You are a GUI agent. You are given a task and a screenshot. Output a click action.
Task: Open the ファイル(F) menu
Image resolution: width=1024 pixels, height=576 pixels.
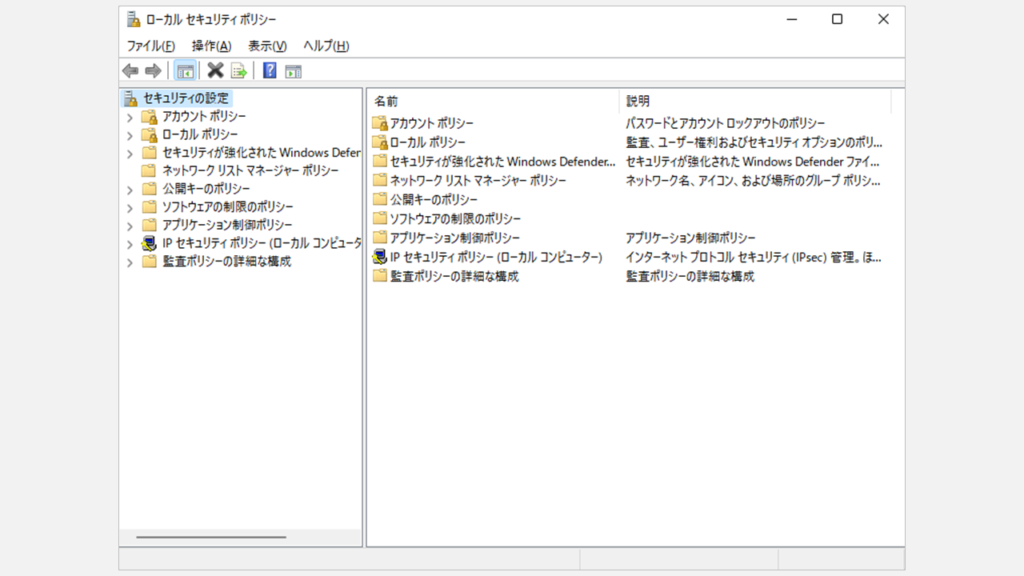(150, 46)
